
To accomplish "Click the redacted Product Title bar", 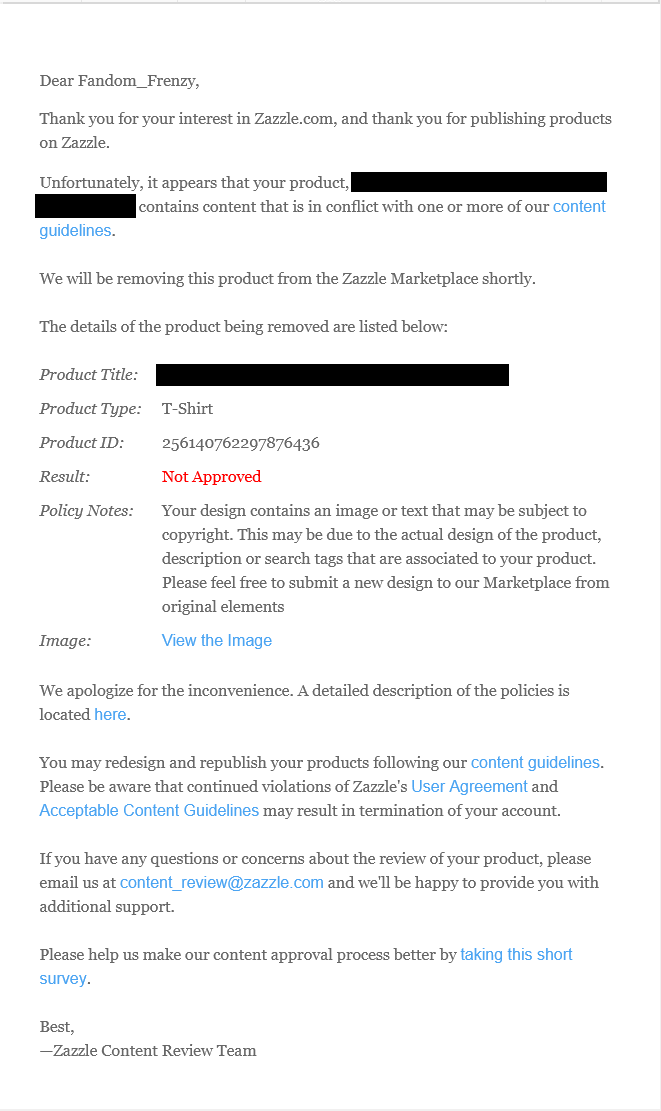I will tap(332, 375).
